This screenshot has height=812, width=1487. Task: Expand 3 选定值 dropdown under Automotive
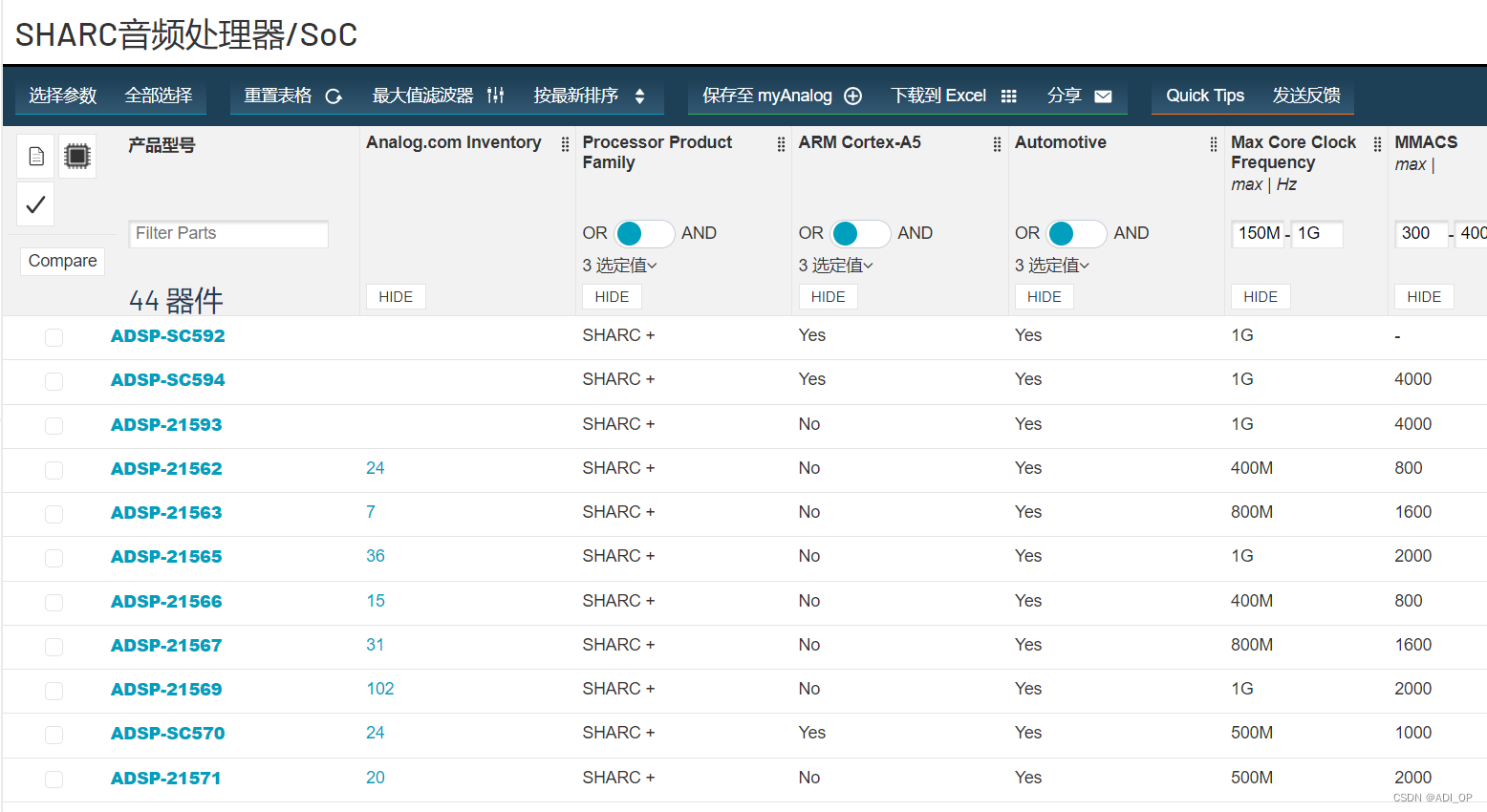[1052, 266]
